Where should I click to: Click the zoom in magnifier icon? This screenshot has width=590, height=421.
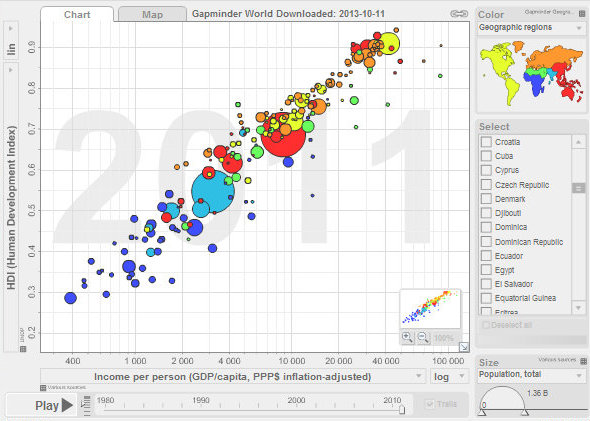tap(407, 337)
